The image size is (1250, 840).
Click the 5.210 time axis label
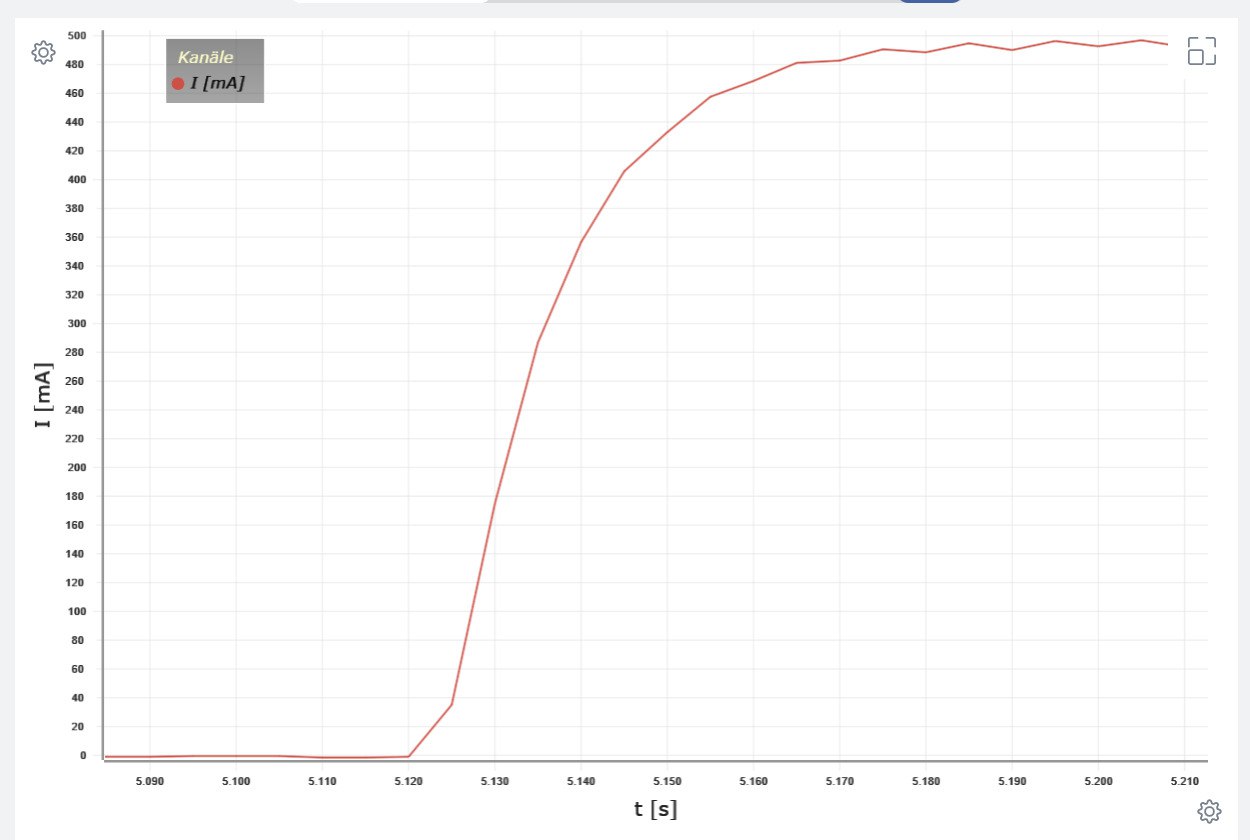coord(1184,779)
